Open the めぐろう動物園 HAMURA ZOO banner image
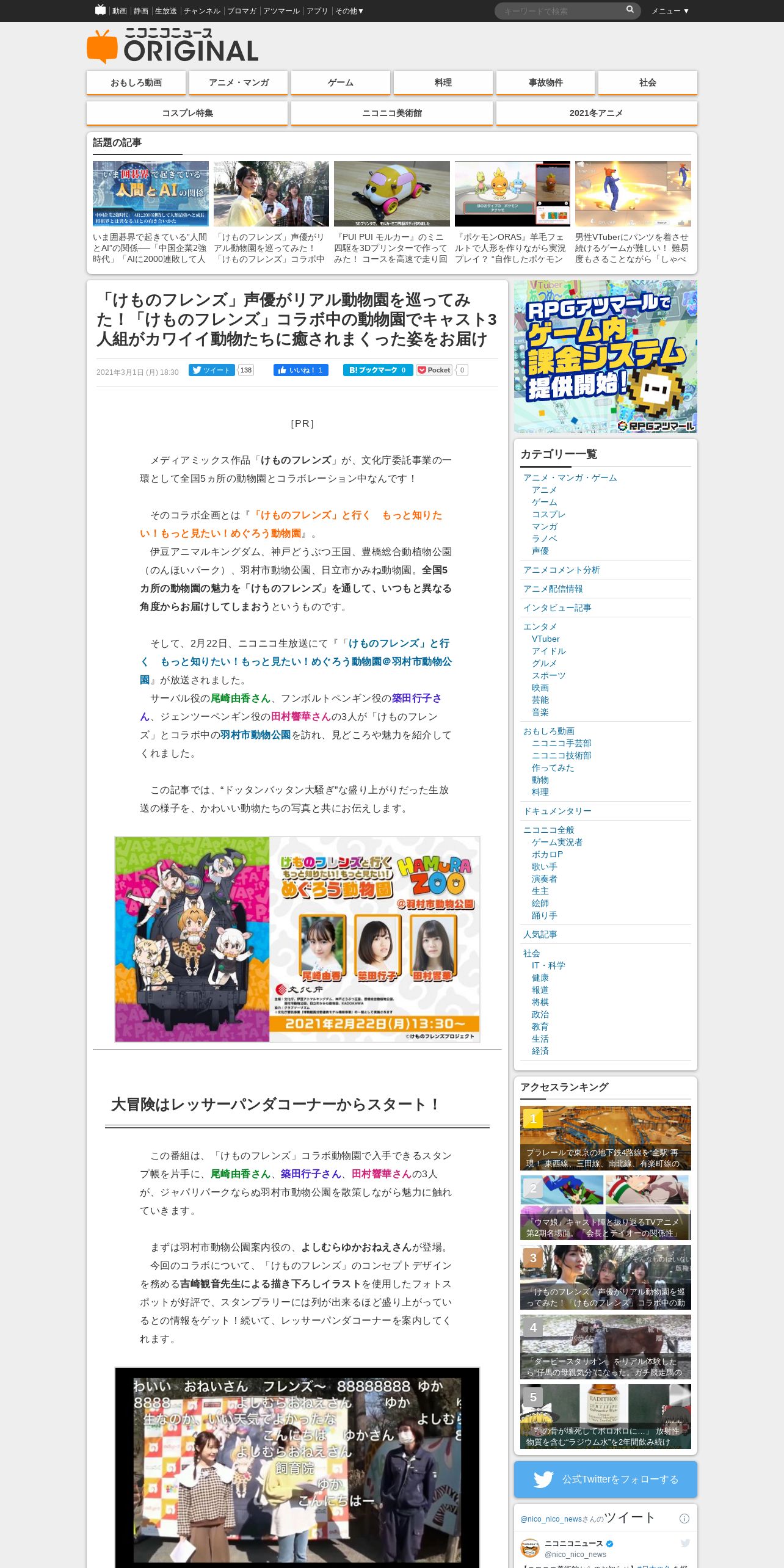Screen dimensions: 784x1568 tap(297, 939)
